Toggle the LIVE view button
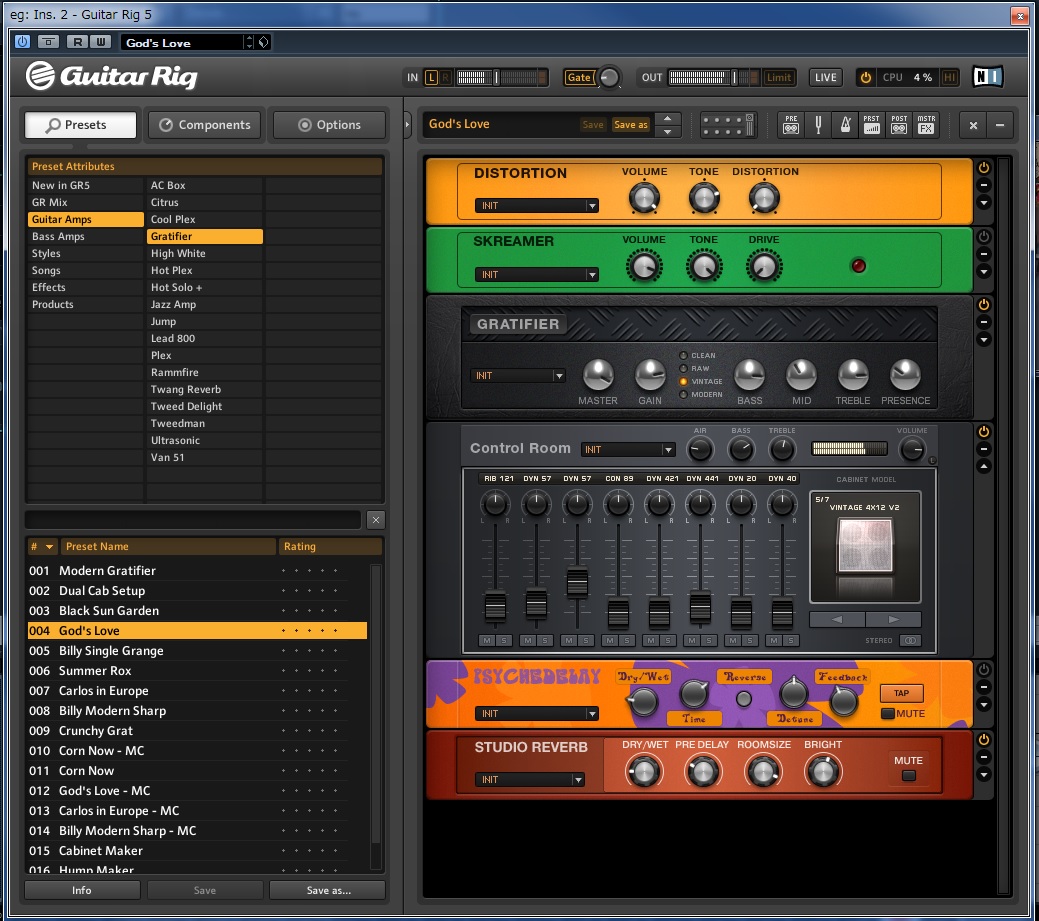This screenshot has width=1039, height=921. click(x=825, y=78)
